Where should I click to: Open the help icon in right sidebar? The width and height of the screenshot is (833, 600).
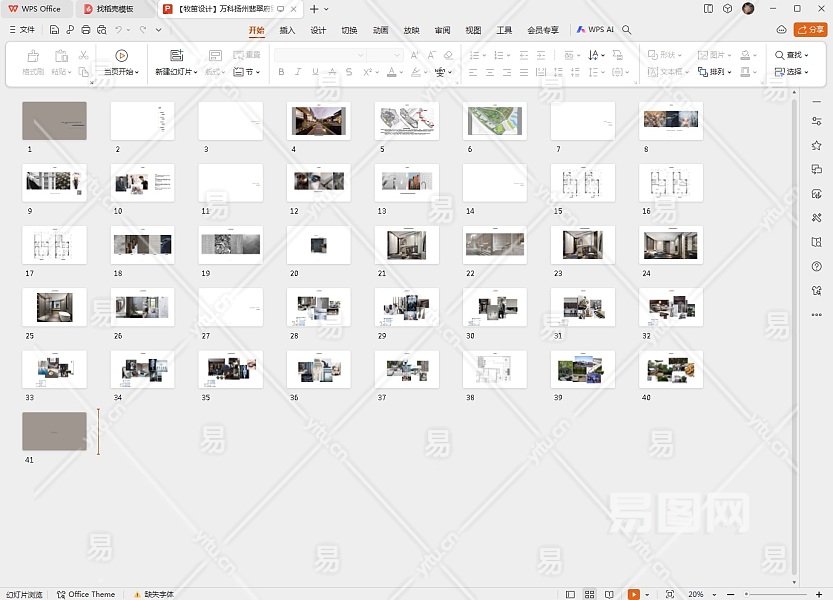click(817, 266)
